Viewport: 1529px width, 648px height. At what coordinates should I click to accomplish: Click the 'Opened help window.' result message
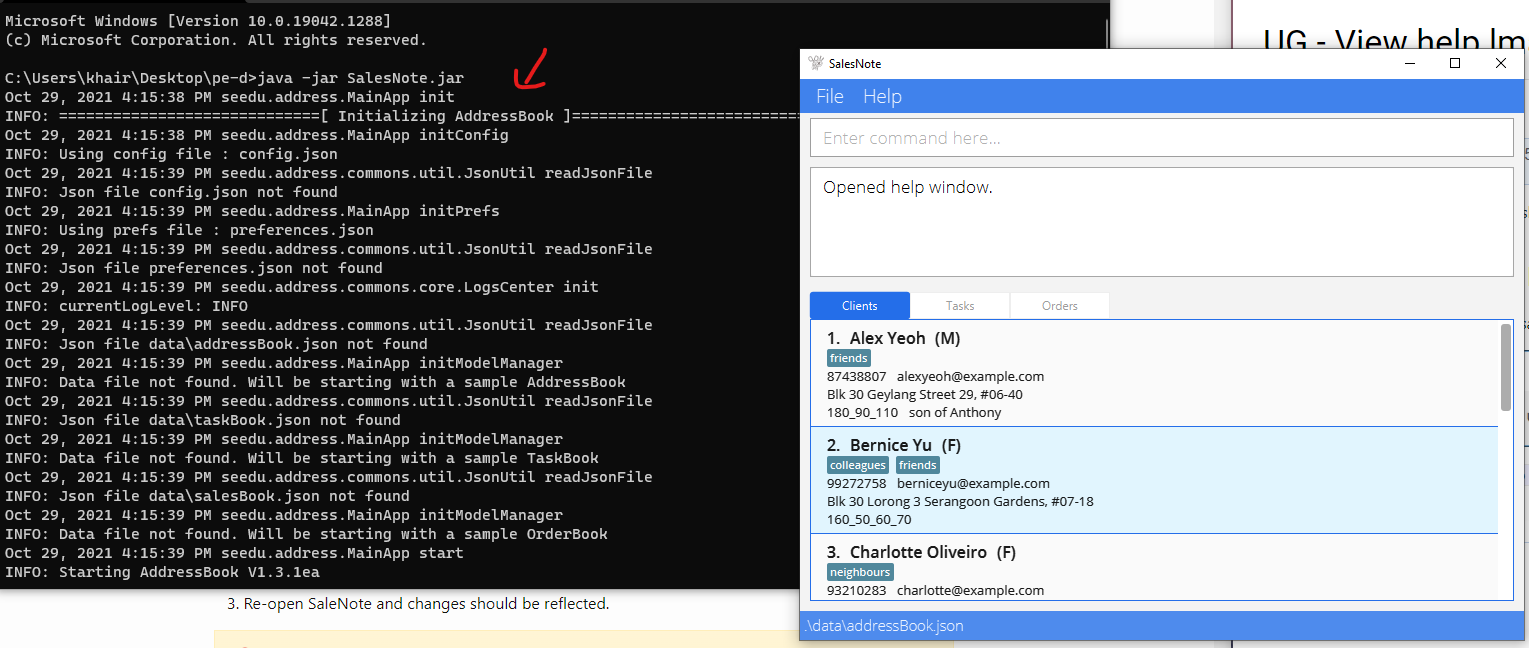pyautogui.click(x=908, y=187)
